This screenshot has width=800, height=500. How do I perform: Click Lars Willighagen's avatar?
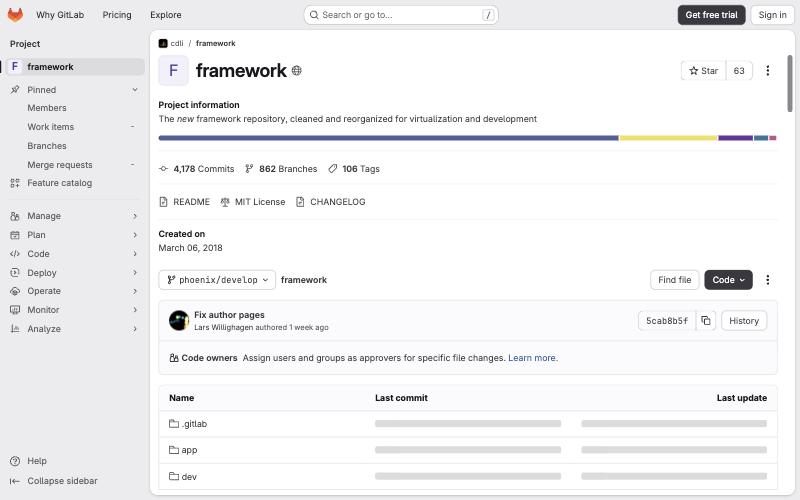[x=179, y=320]
